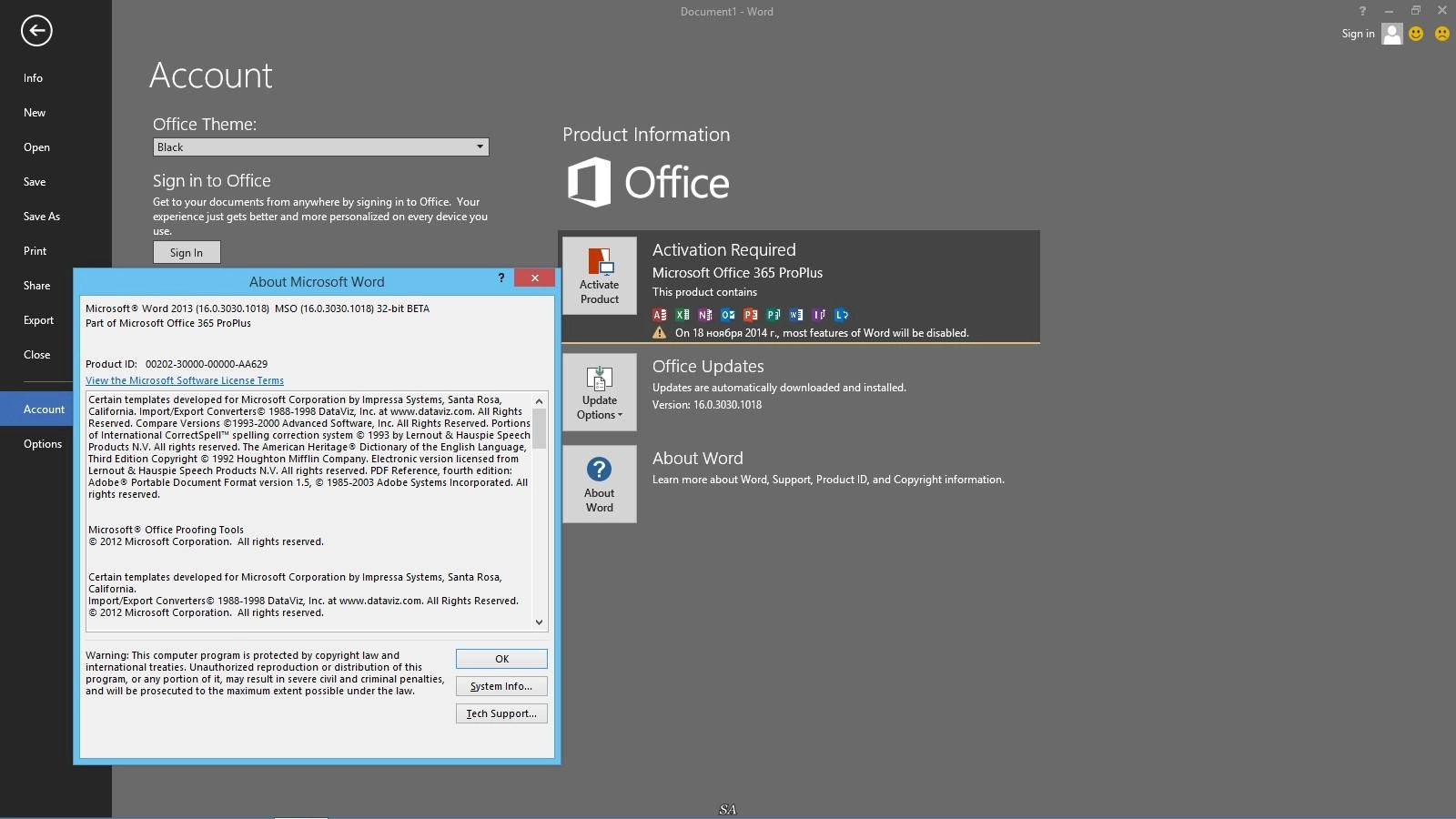Screen dimensions: 1456x819
Task: Open Word help question mark in title bar
Action: click(x=1362, y=11)
